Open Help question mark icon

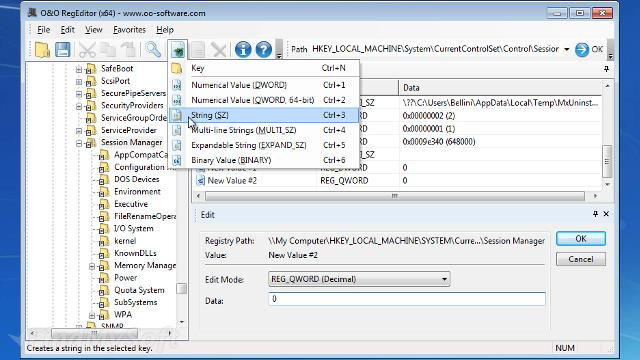tap(264, 50)
